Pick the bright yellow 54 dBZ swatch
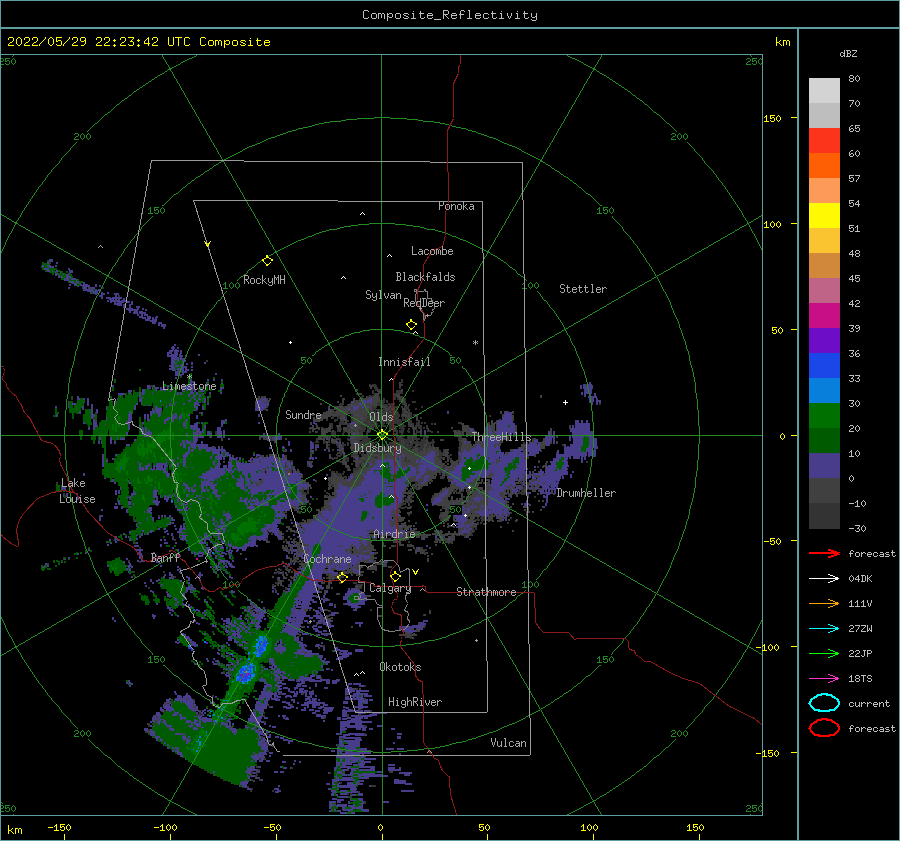The width and height of the screenshot is (900, 841). (824, 216)
